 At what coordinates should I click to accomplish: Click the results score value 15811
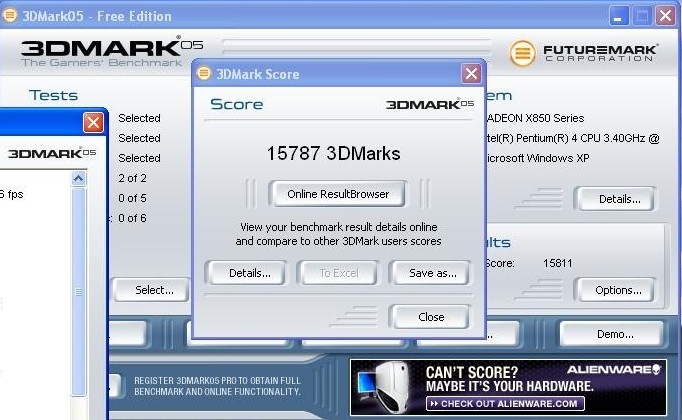[558, 263]
